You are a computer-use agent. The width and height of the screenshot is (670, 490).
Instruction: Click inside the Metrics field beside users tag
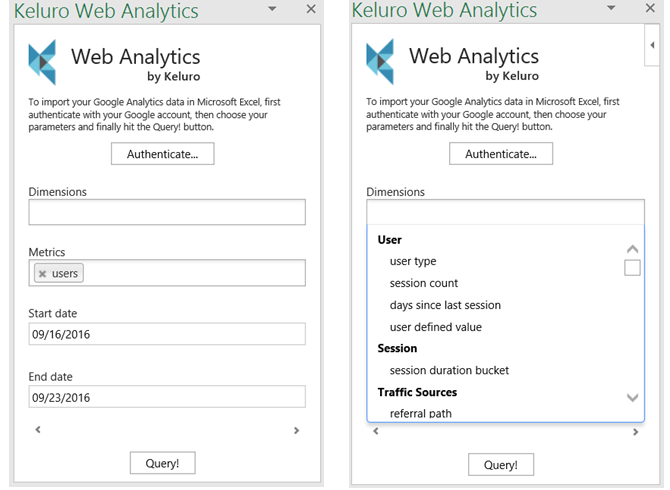[194, 273]
